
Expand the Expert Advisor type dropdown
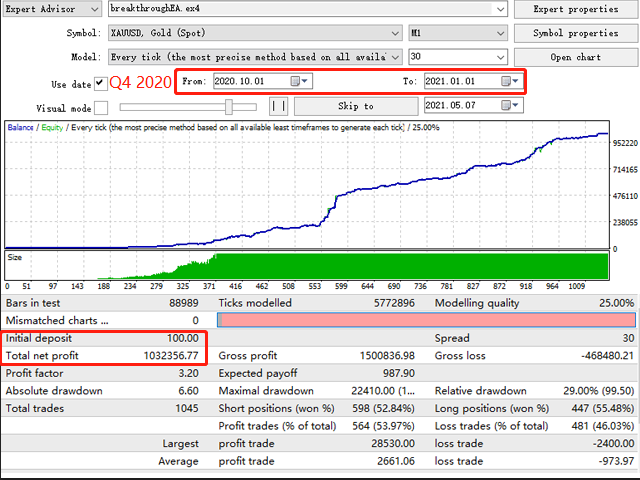click(x=94, y=9)
